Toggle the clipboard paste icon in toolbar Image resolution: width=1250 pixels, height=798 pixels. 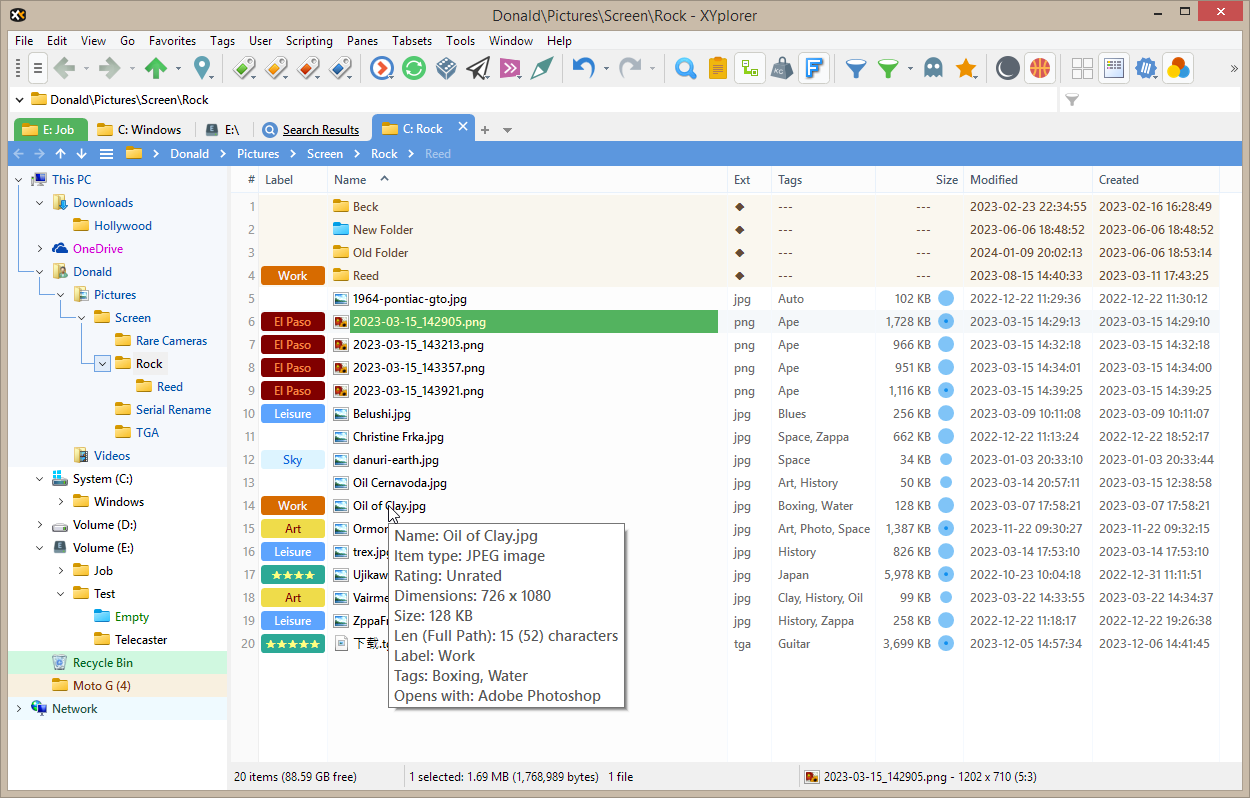(717, 68)
